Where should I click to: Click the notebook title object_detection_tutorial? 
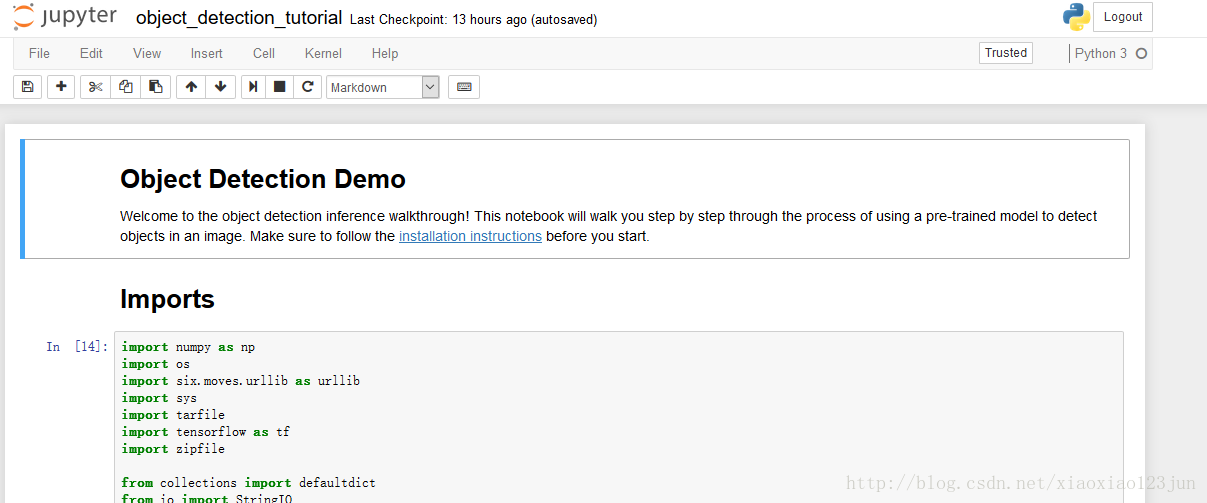click(x=238, y=18)
